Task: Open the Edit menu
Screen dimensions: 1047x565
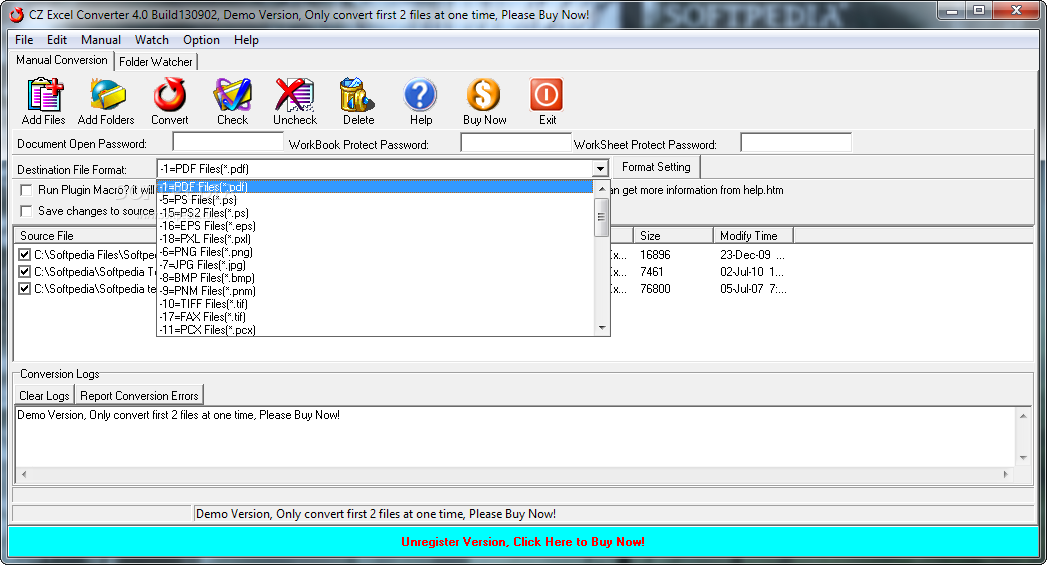Action: pos(57,40)
